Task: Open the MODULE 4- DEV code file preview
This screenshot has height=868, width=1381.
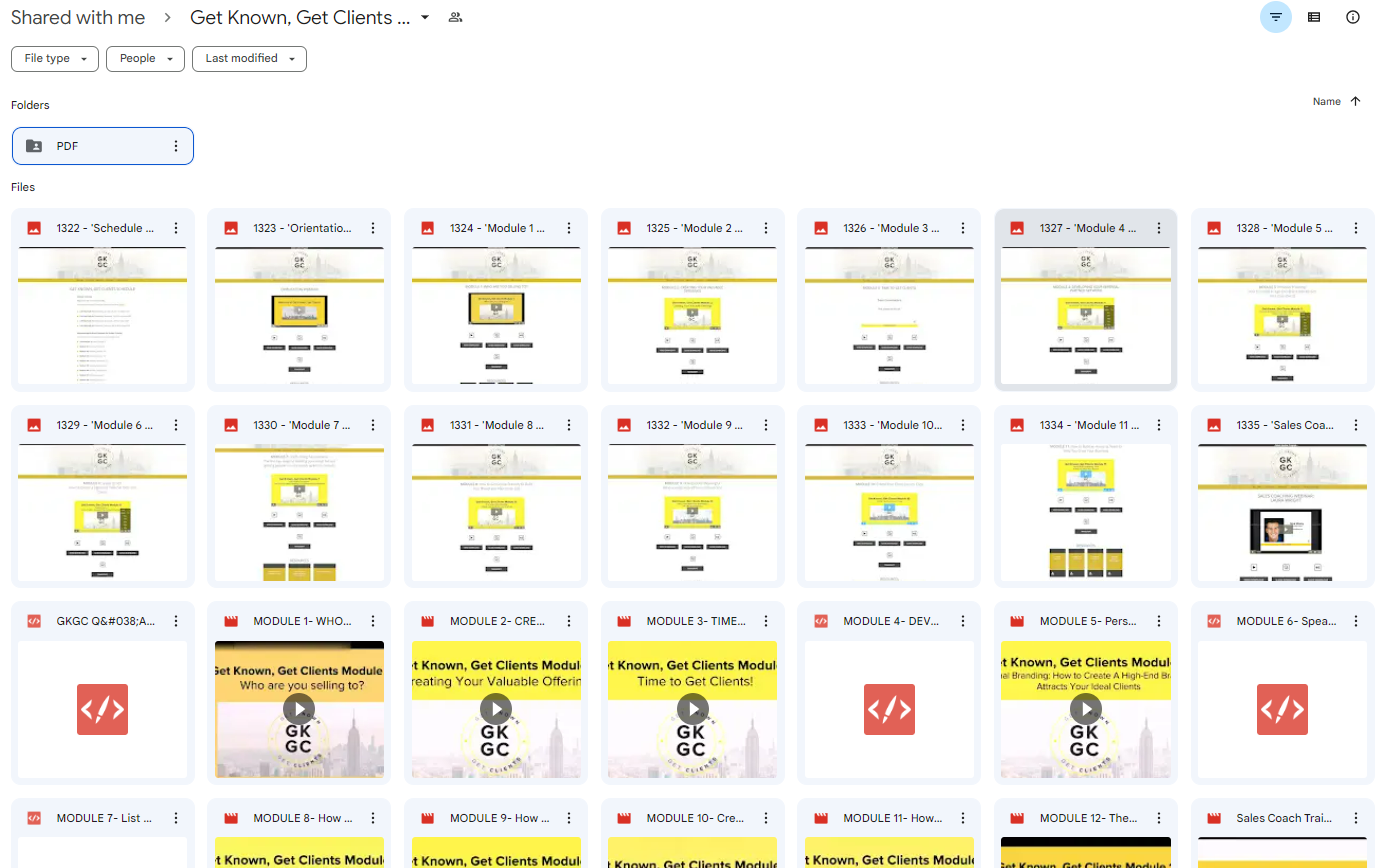Action: (889, 709)
